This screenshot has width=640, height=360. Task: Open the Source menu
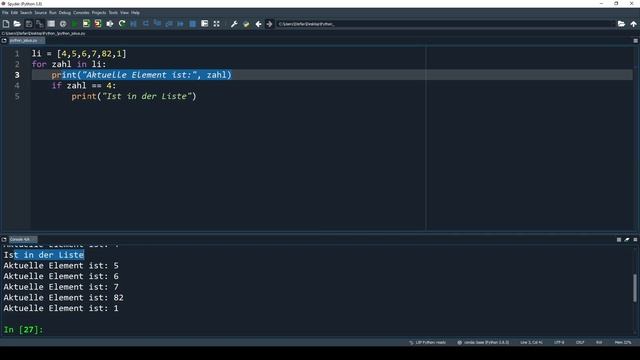coord(40,13)
